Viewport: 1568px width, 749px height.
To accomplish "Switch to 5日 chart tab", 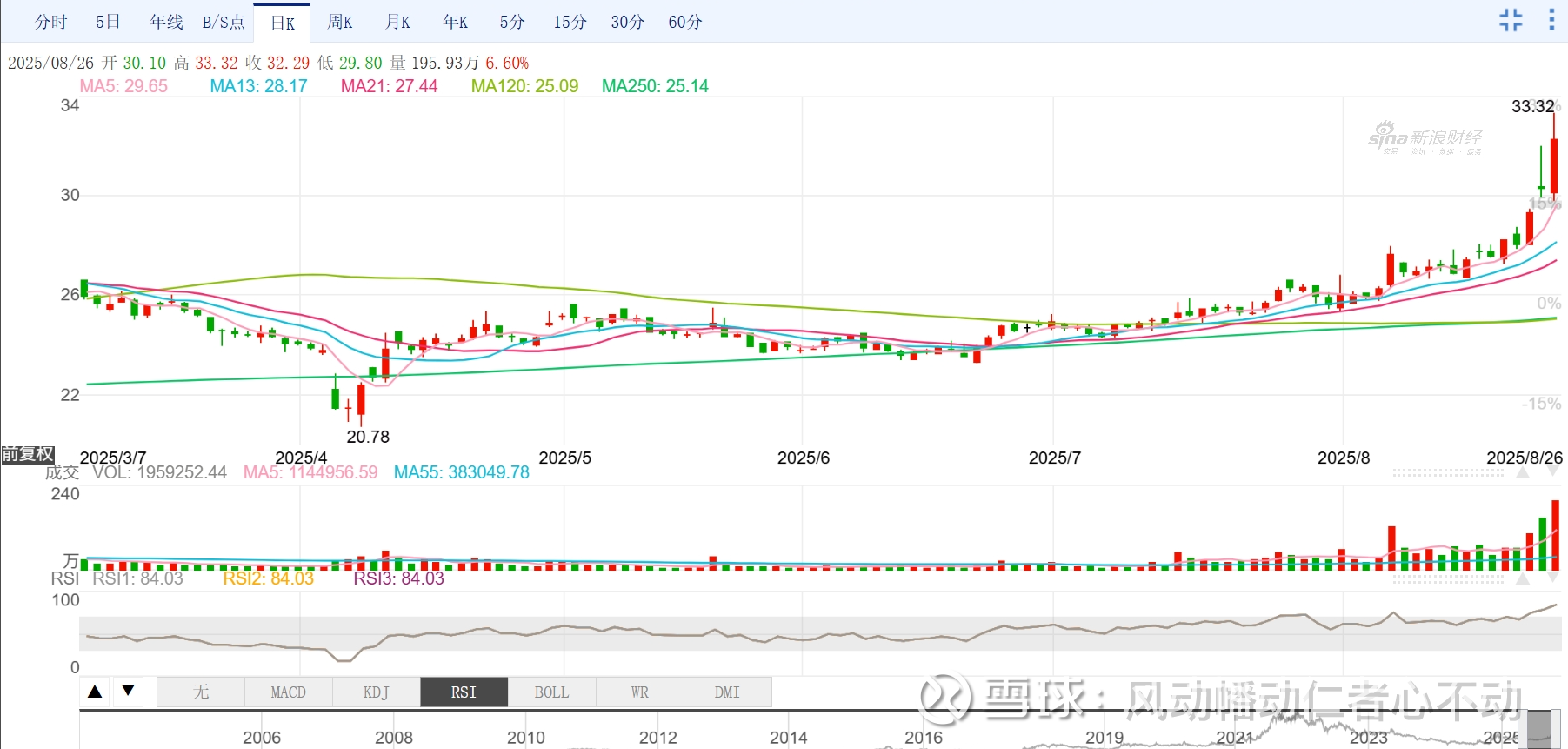I will point(108,22).
